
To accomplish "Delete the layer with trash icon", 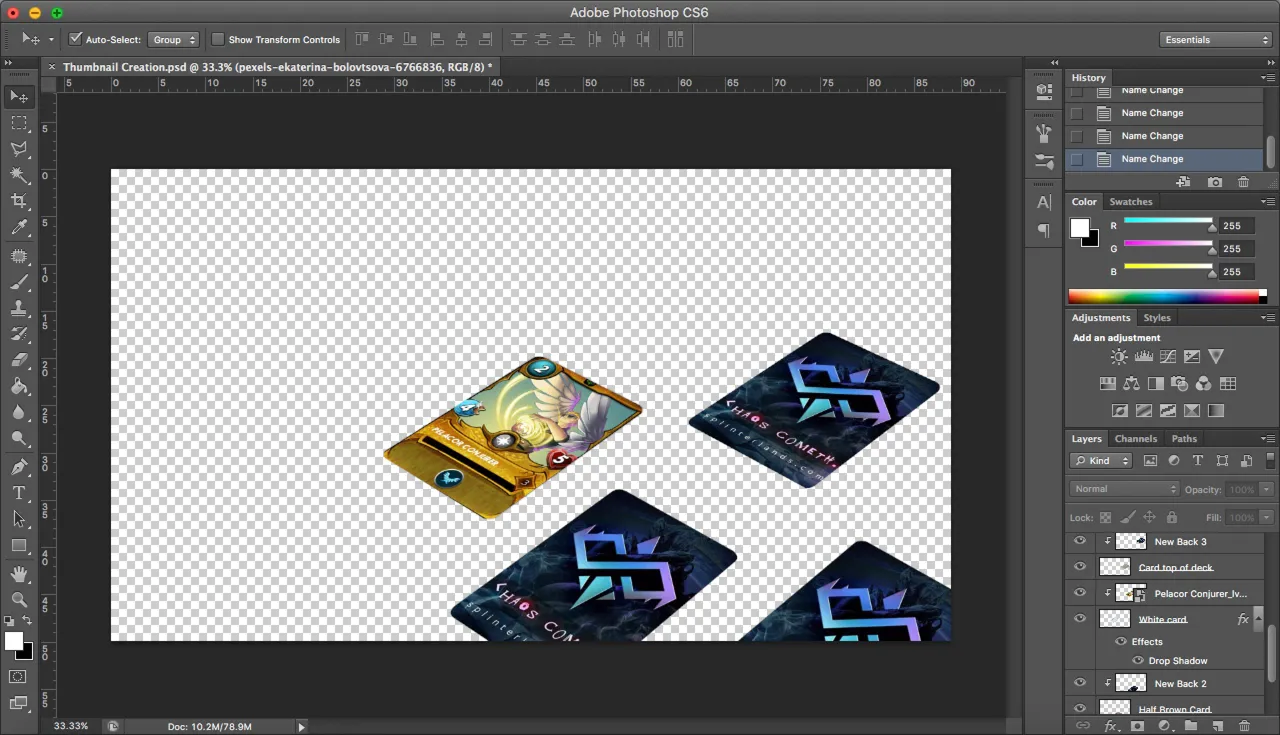I will click(x=1244, y=726).
